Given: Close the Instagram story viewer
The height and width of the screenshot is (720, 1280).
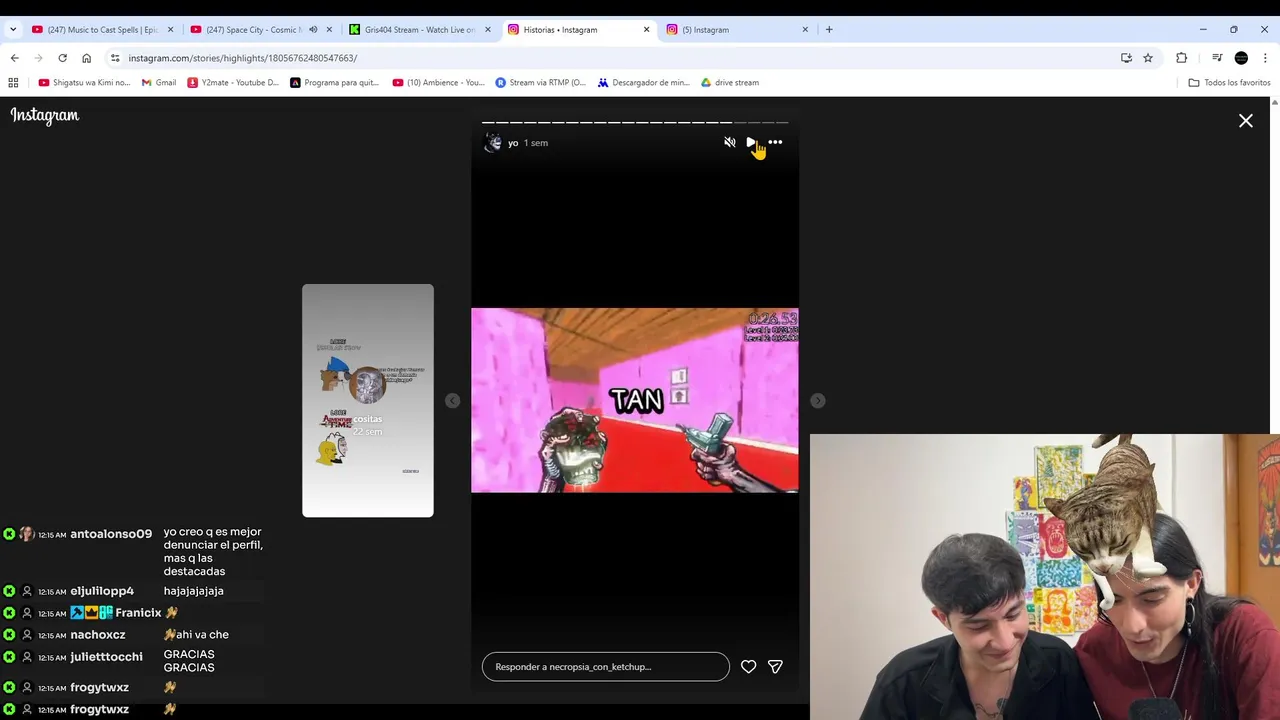Looking at the screenshot, I should click(x=1245, y=121).
